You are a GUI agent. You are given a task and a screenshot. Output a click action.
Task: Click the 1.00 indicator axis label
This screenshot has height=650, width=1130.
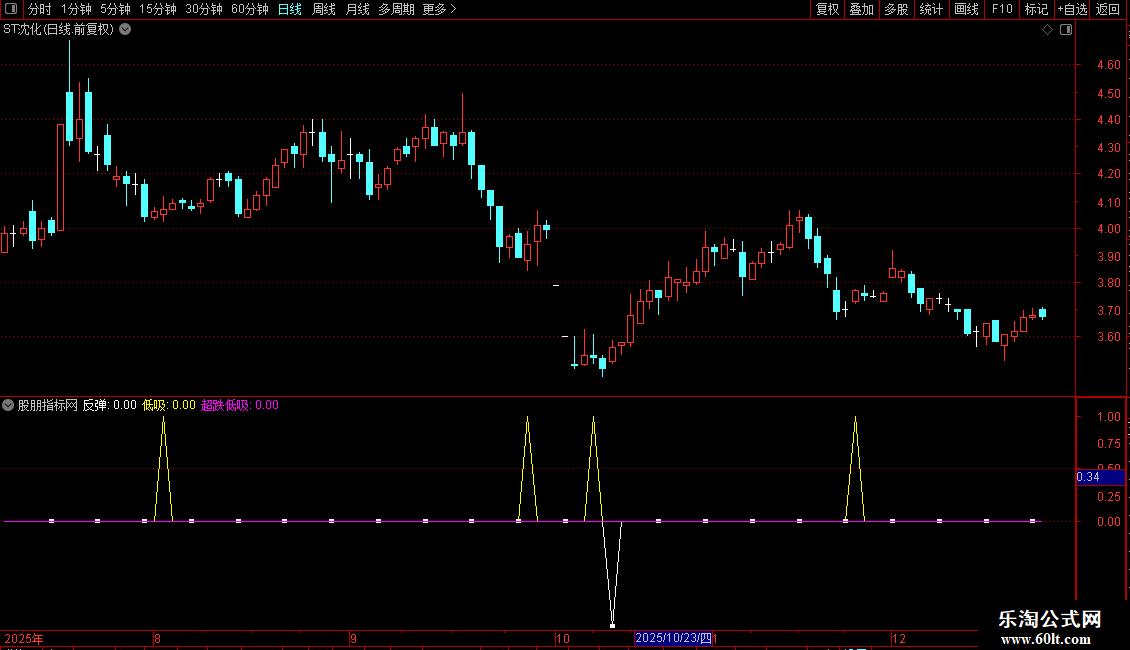click(1108, 417)
